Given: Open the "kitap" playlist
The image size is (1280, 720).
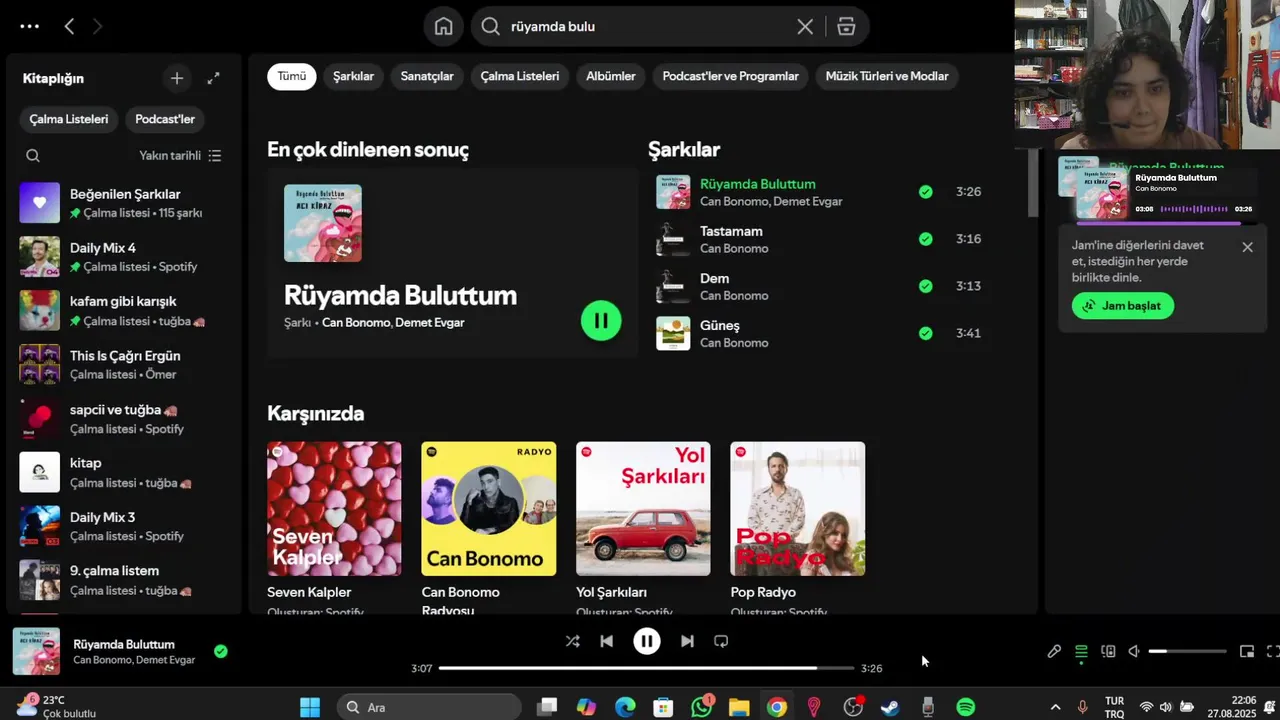Looking at the screenshot, I should coord(125,472).
